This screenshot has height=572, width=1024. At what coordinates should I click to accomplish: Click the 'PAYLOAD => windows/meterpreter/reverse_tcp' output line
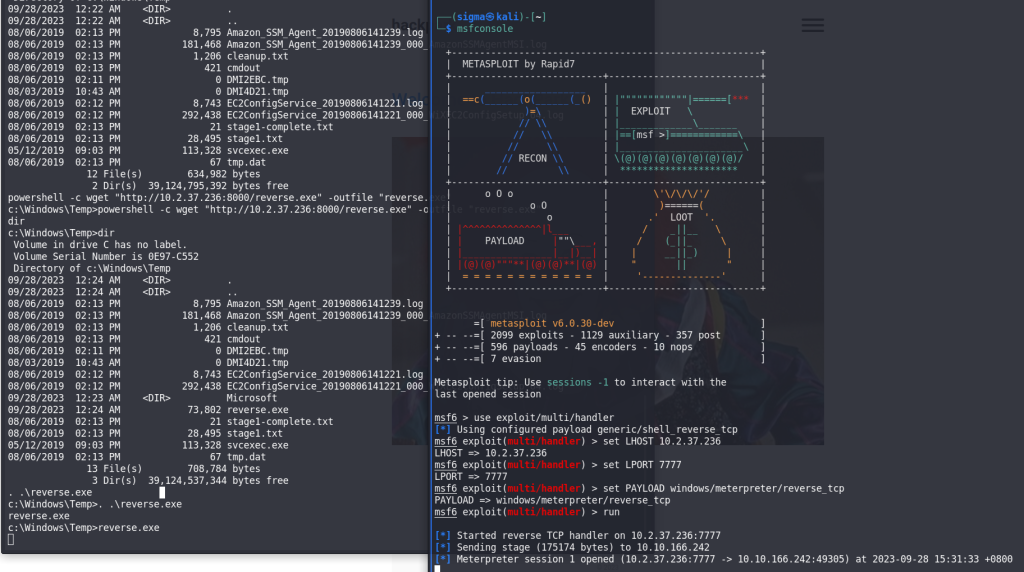(552, 500)
